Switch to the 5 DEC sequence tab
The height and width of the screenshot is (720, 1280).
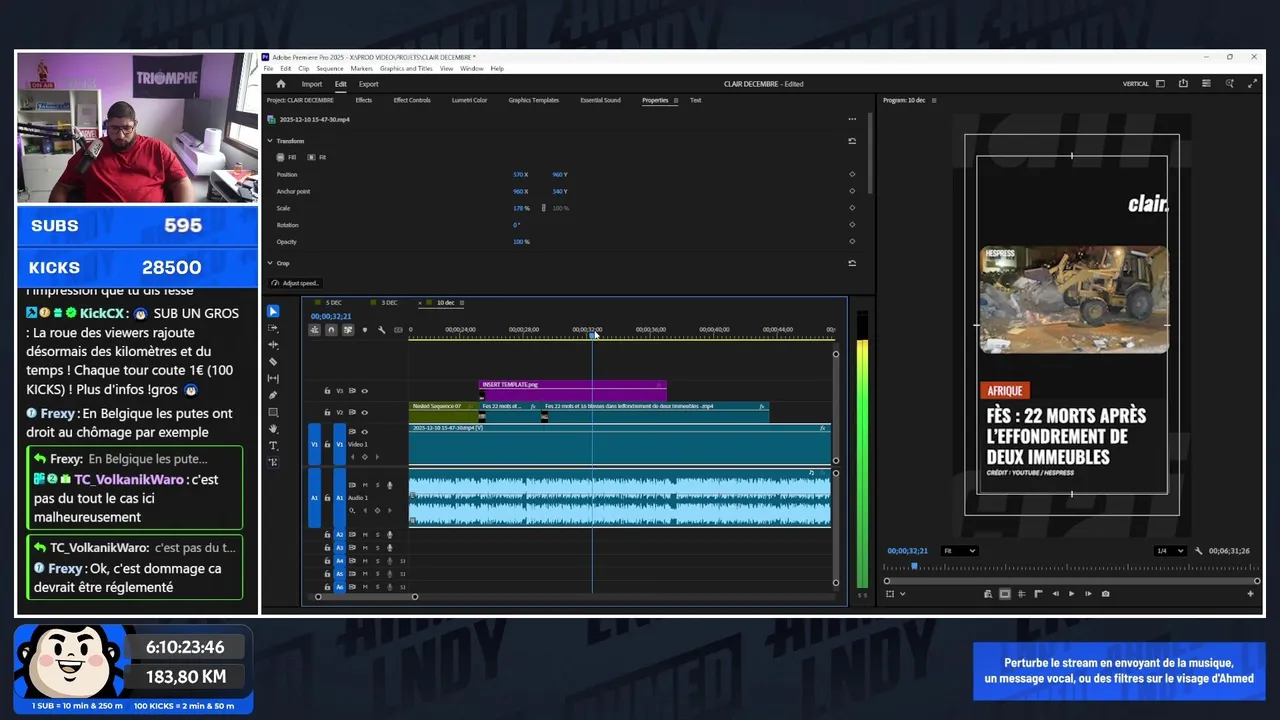pos(334,302)
